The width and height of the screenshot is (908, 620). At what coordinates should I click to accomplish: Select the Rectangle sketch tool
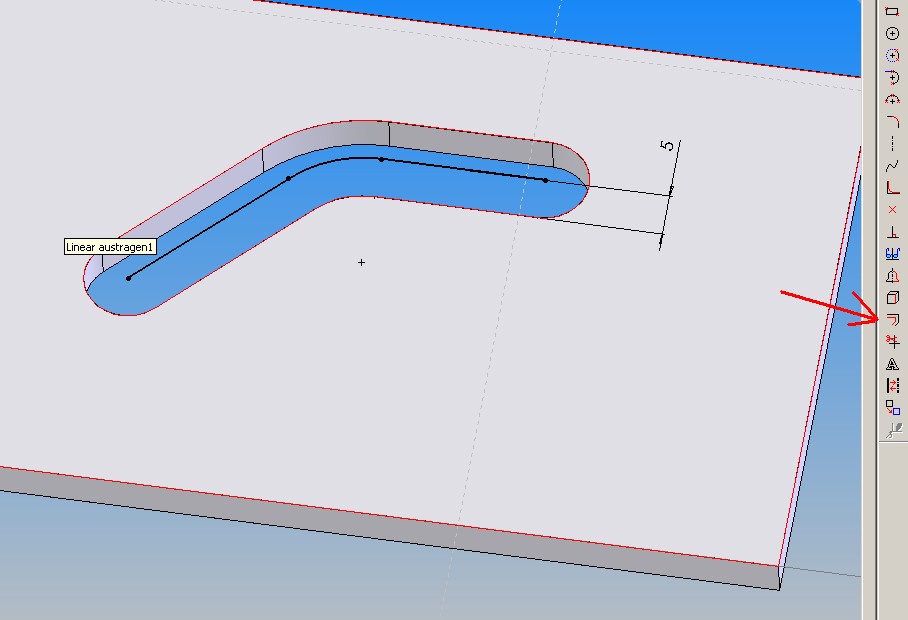click(x=893, y=11)
